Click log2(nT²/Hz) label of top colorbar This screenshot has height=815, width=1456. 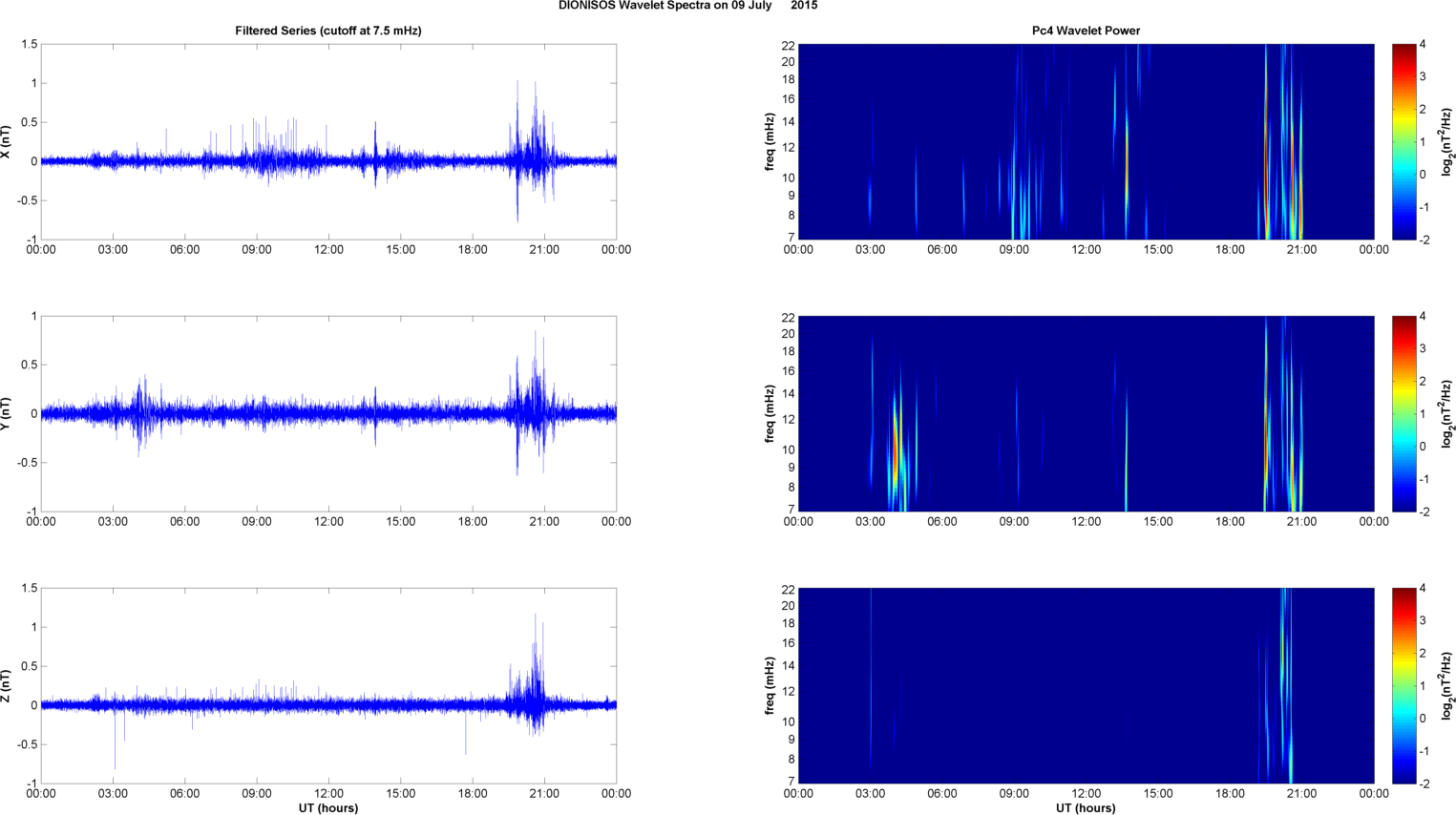tap(1447, 142)
